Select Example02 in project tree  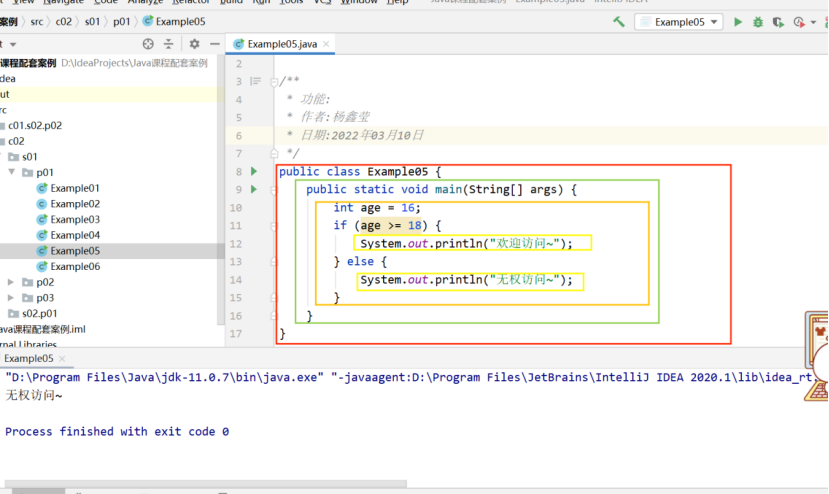tap(75, 204)
